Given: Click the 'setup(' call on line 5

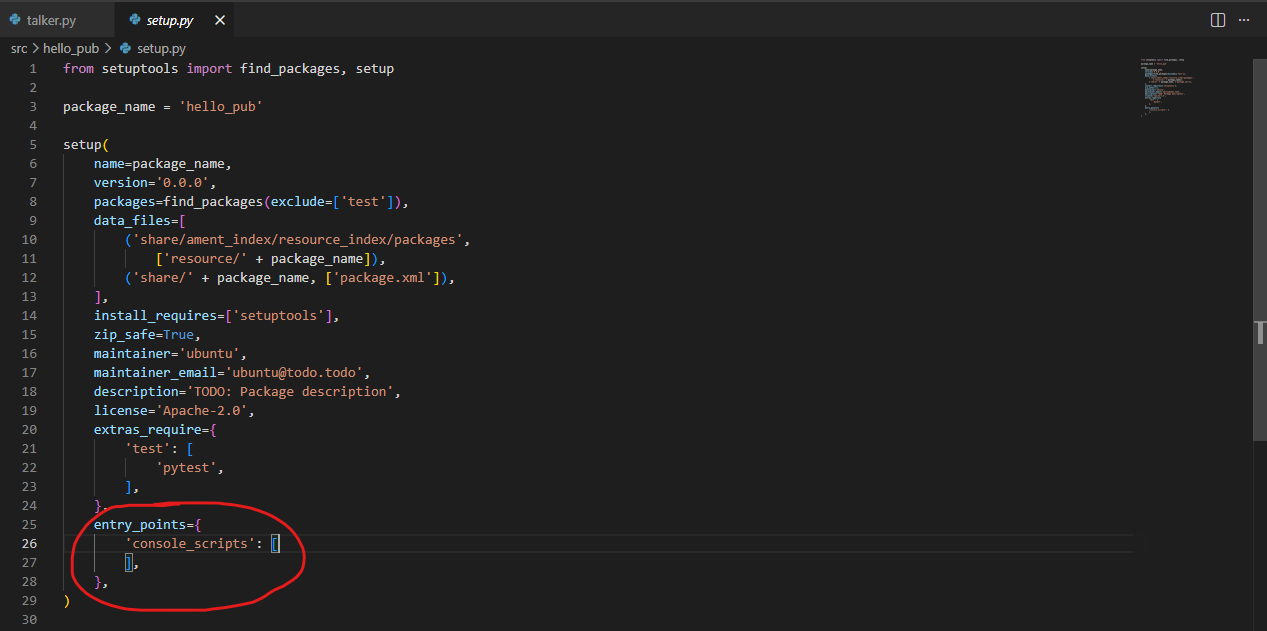Looking at the screenshot, I should click(x=86, y=145).
